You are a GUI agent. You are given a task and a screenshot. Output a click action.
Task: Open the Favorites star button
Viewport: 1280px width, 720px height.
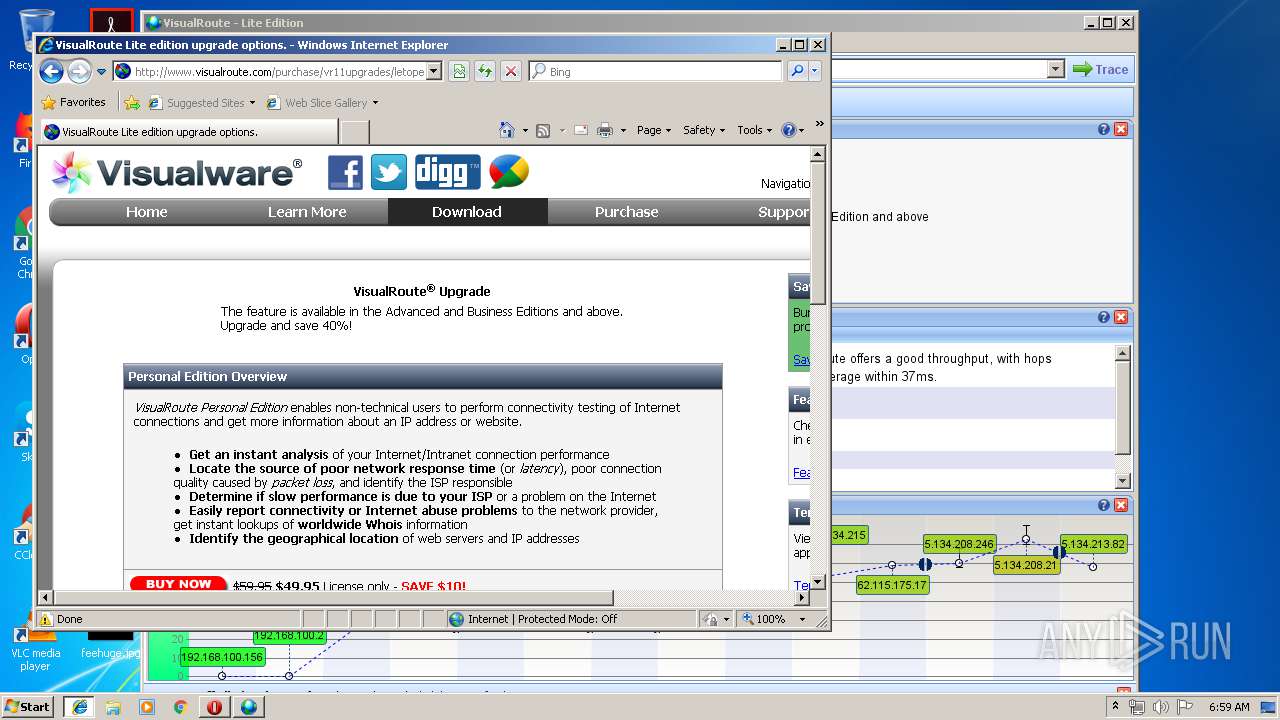coord(73,102)
